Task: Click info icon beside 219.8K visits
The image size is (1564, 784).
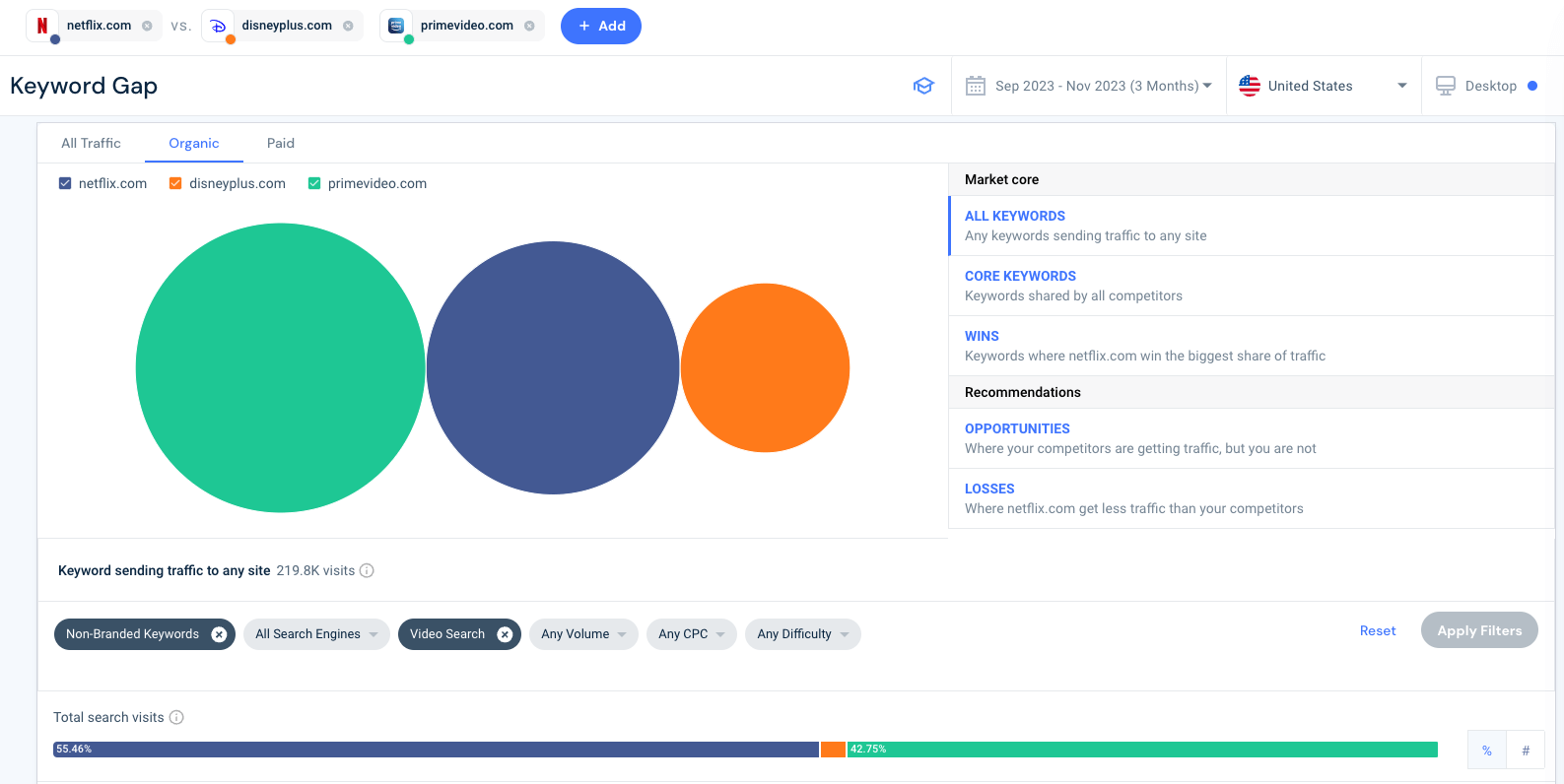Action: (x=367, y=570)
